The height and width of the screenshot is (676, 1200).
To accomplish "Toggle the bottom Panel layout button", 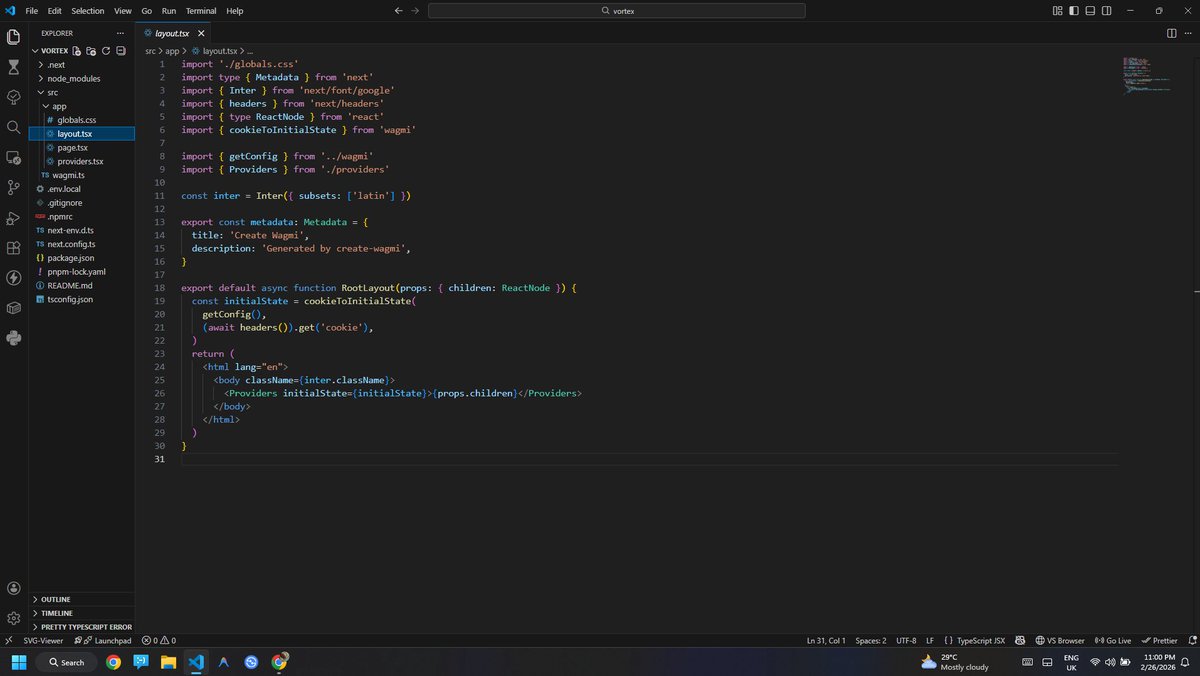I will coord(1090,10).
